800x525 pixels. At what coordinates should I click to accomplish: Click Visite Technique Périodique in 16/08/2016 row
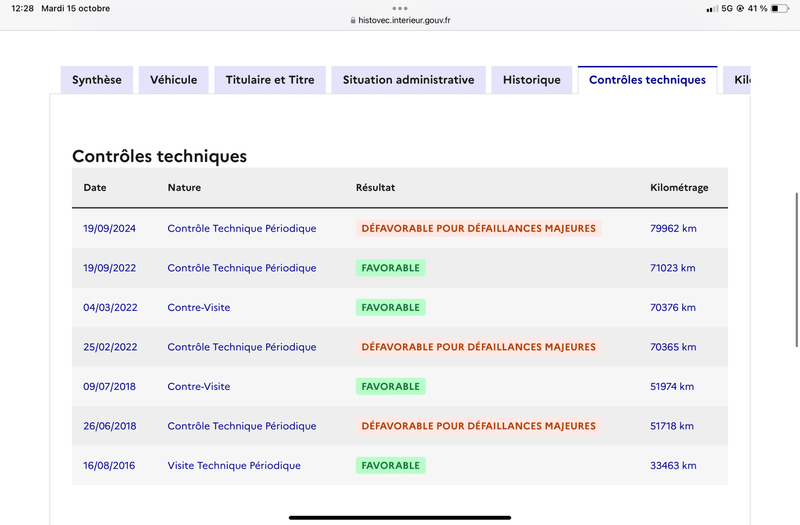pos(234,465)
